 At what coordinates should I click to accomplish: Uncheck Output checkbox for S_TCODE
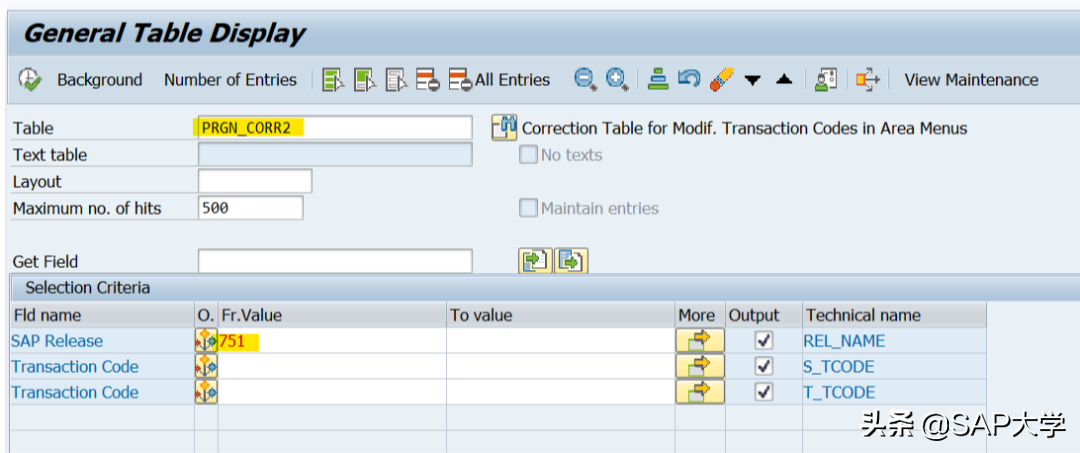coord(763,366)
